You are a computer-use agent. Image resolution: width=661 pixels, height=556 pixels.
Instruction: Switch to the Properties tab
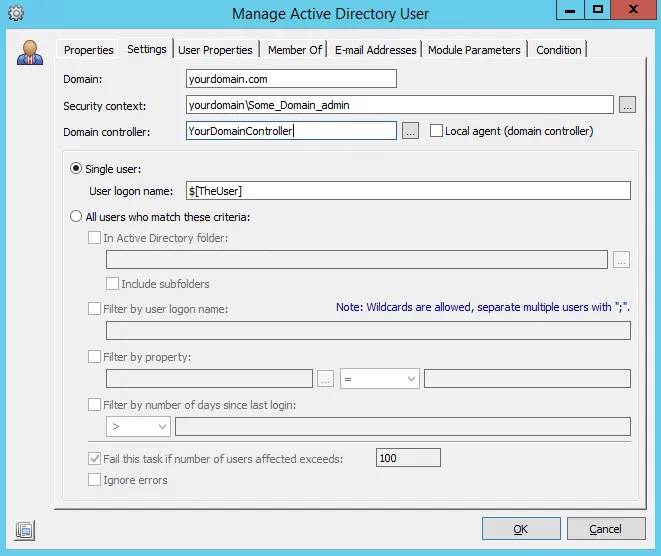89,50
